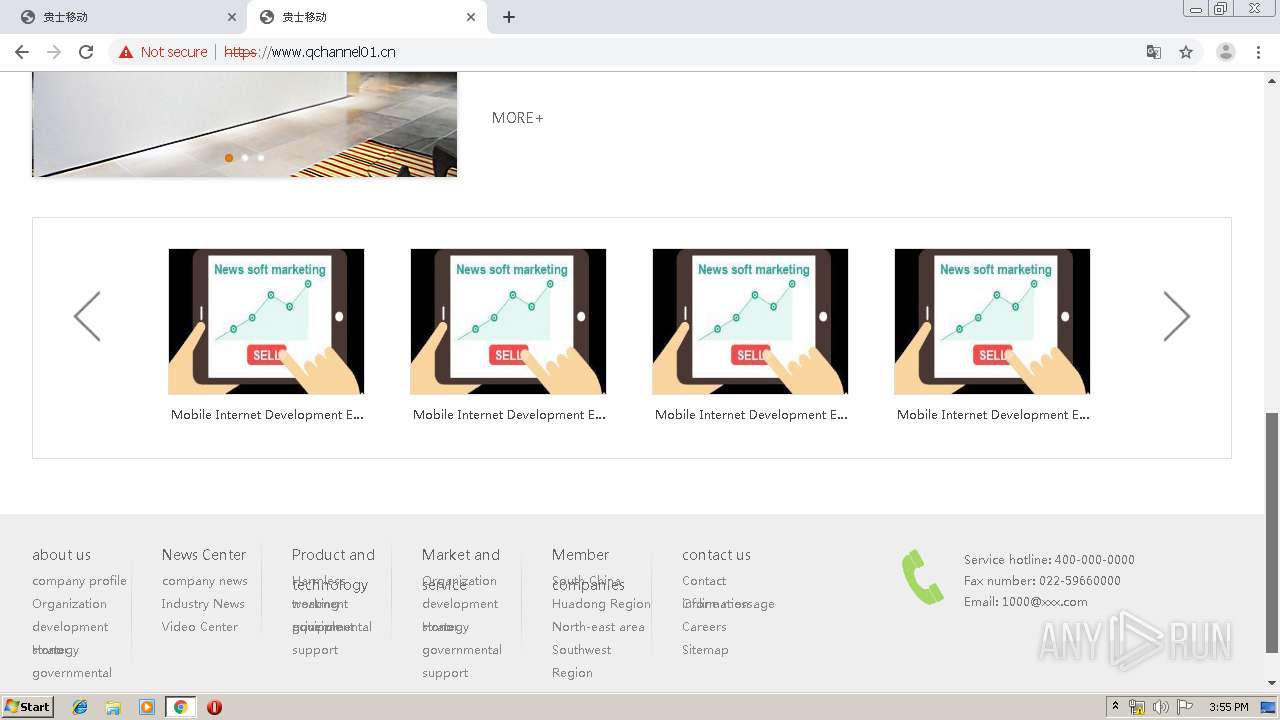Show previous carousel items with left chevron
Image resolution: width=1280 pixels, height=720 pixels.
pos(87,317)
